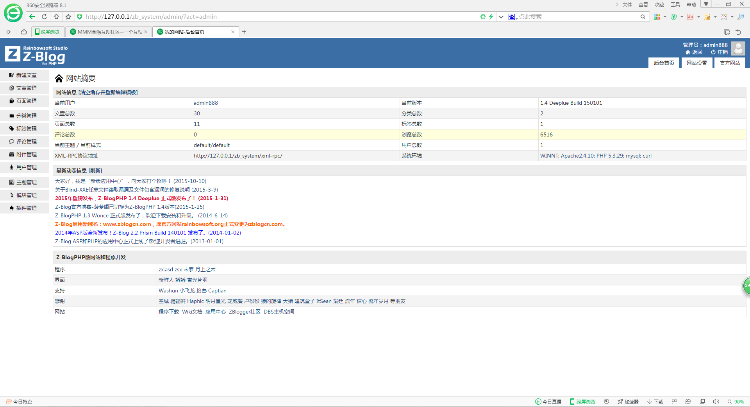Screen dimensions: 750x407
Task: Expand the arrow beside the grid extension icon
Action: (x=663, y=17)
